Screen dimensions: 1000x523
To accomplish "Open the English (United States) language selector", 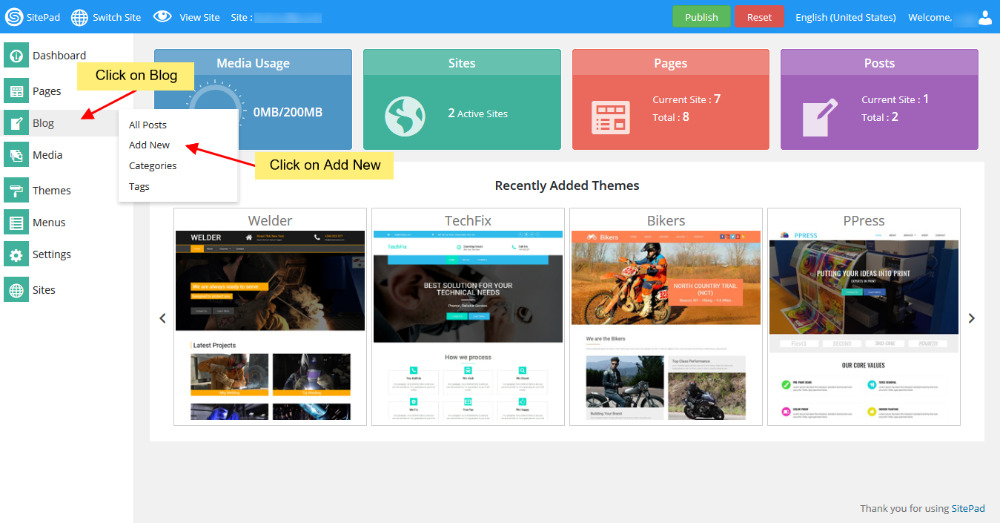I will [846, 17].
